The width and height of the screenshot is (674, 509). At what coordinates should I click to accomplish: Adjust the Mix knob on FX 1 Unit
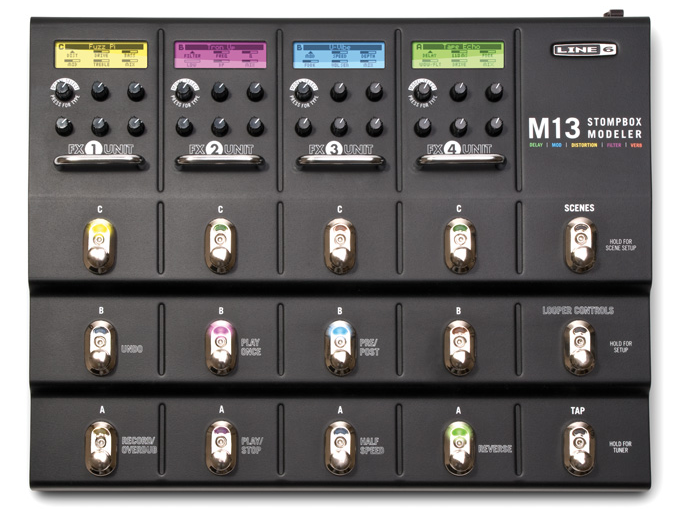[x=135, y=126]
